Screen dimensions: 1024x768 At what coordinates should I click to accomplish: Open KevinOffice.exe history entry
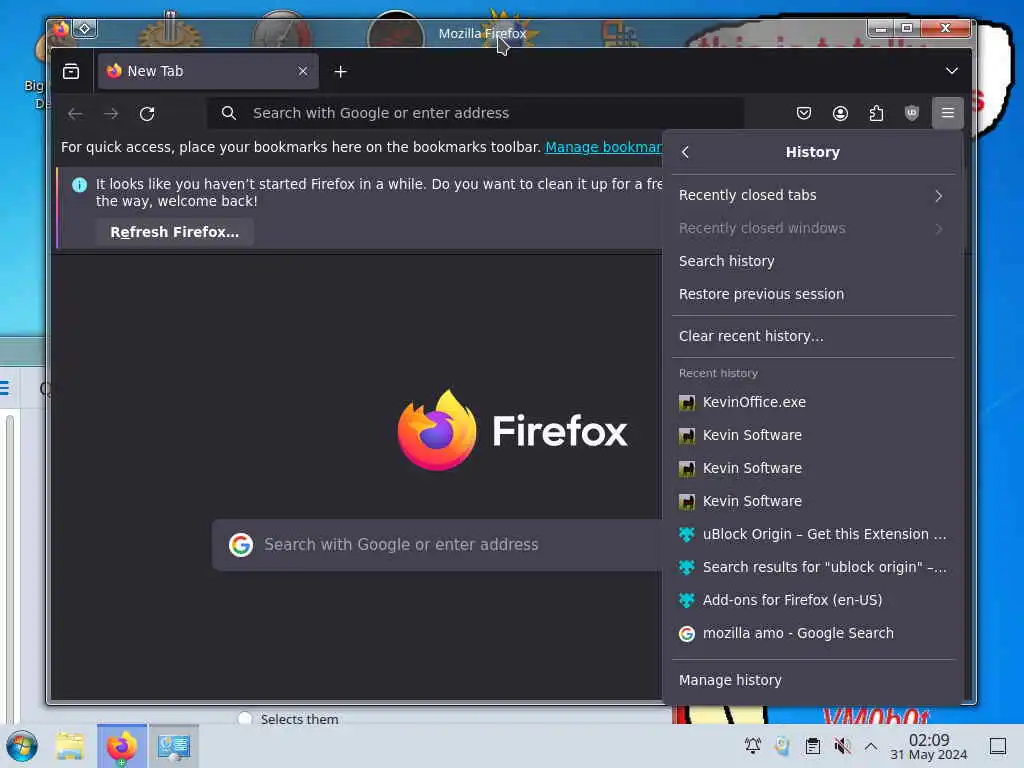click(812, 402)
